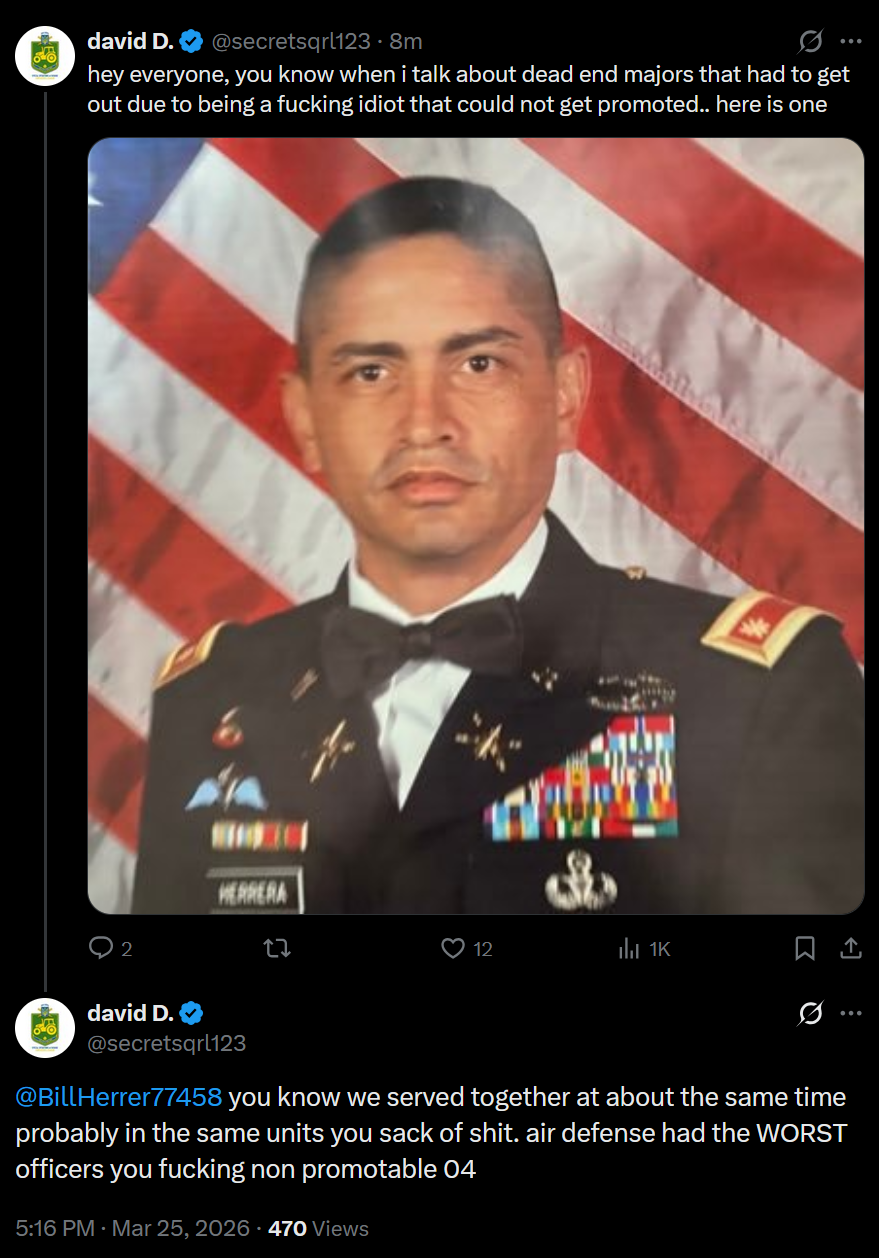The width and height of the screenshot is (879, 1258).
Task: Open more options on top tweet
Action: pos(851,41)
